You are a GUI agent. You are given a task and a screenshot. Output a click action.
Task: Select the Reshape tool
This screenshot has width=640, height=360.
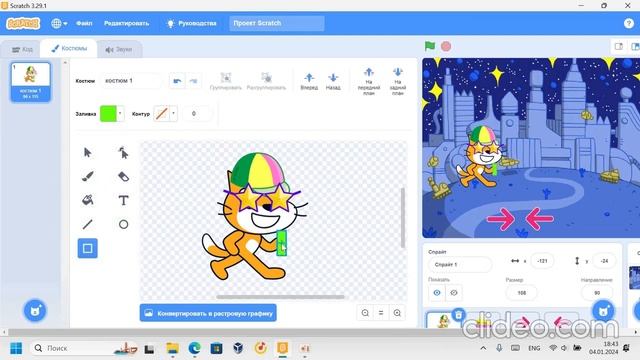tap(123, 153)
